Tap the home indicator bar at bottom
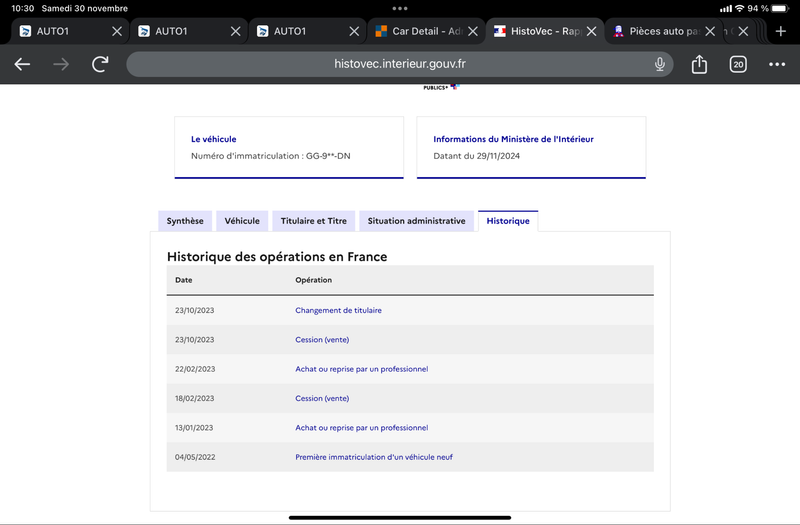The width and height of the screenshot is (800, 525). tap(400, 517)
